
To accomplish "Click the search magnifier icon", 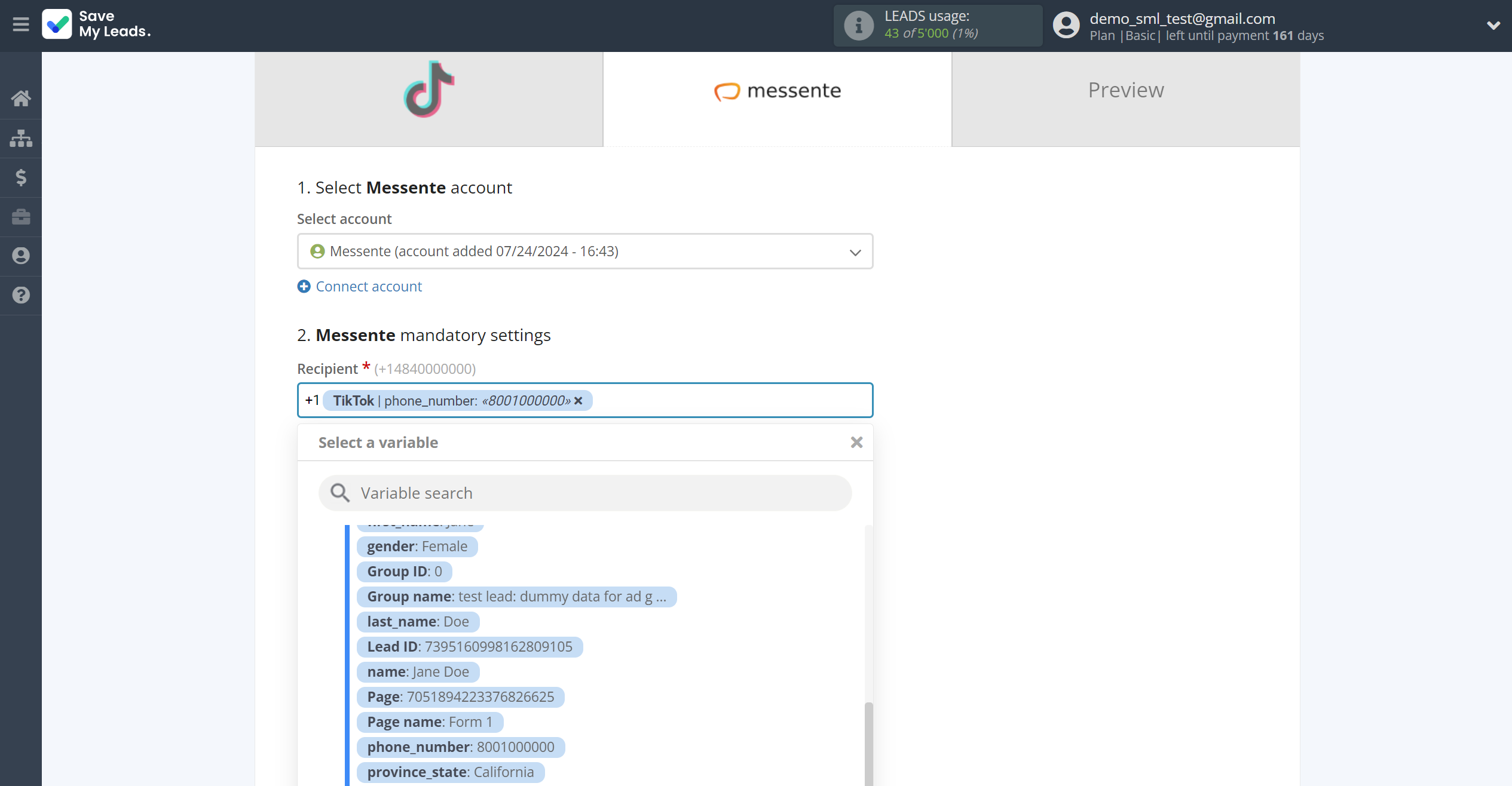I will (340, 493).
